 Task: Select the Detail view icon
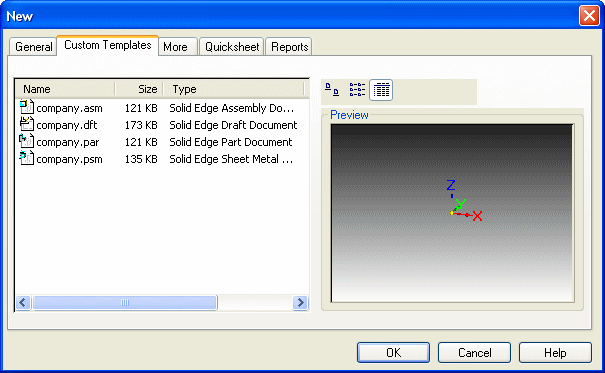tap(381, 90)
